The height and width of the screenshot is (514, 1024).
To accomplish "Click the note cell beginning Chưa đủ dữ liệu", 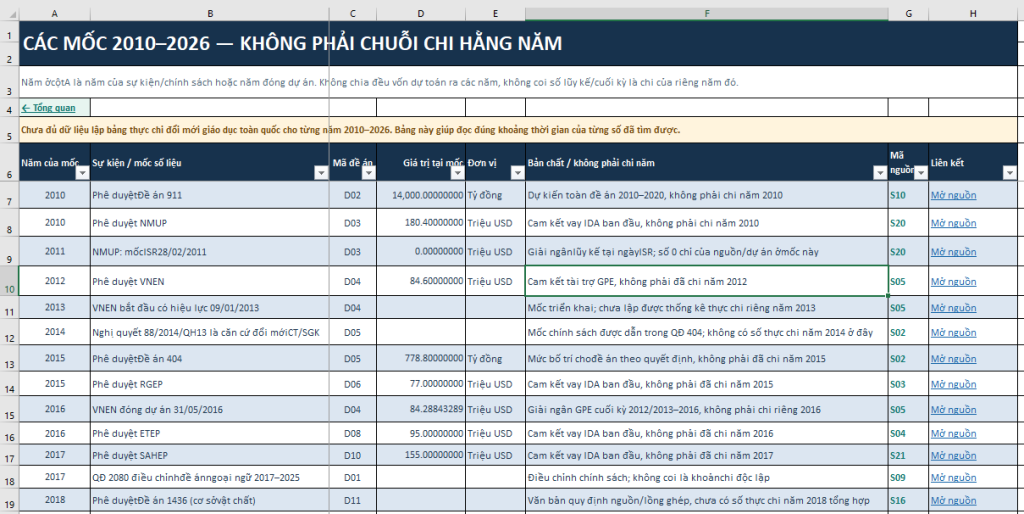I will coord(519,130).
